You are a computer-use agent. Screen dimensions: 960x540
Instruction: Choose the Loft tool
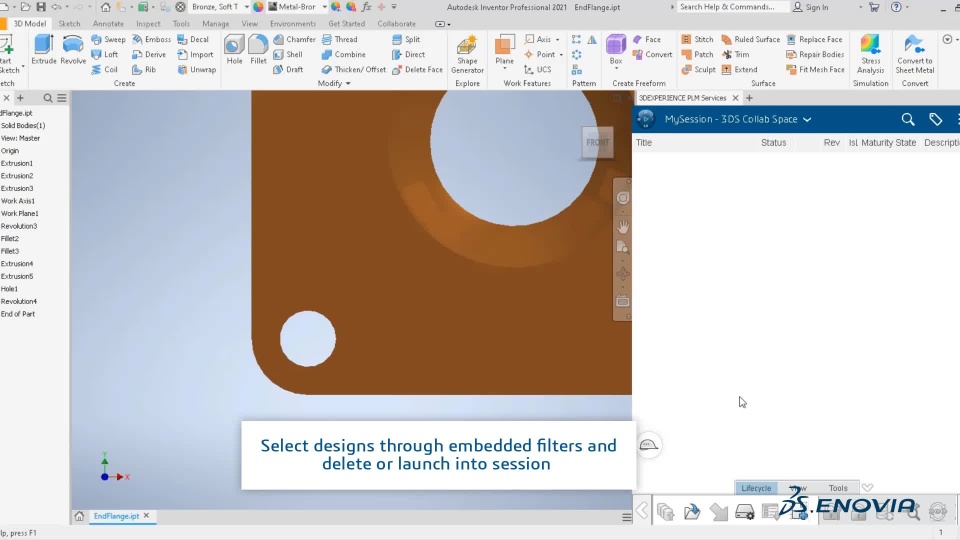(x=105, y=54)
